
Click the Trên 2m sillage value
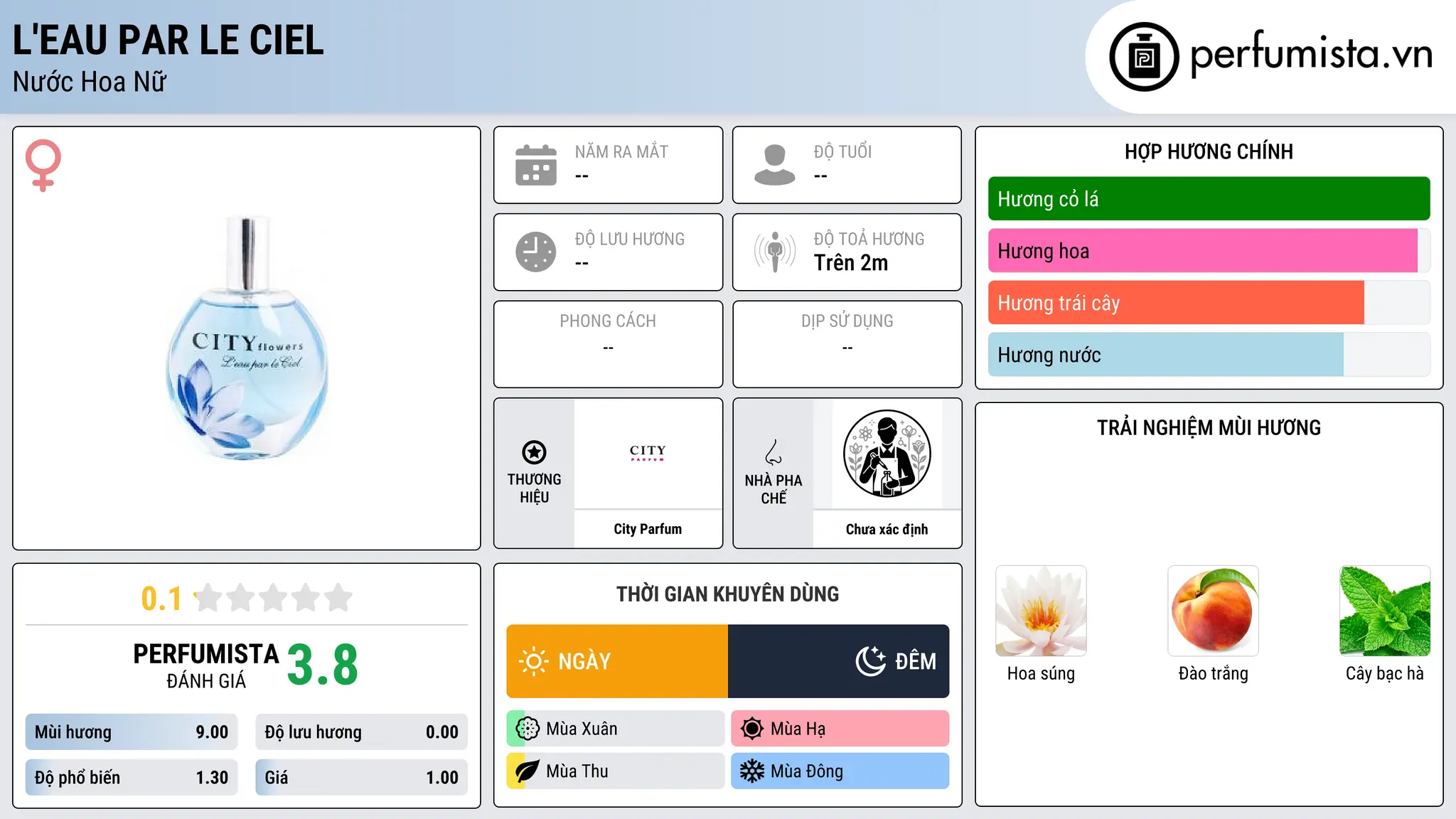(x=851, y=263)
